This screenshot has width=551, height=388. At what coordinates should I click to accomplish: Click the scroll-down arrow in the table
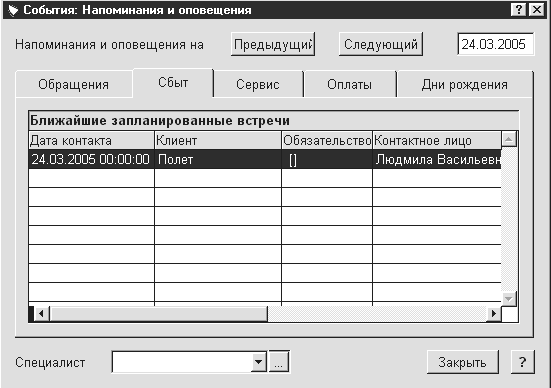[509, 299]
